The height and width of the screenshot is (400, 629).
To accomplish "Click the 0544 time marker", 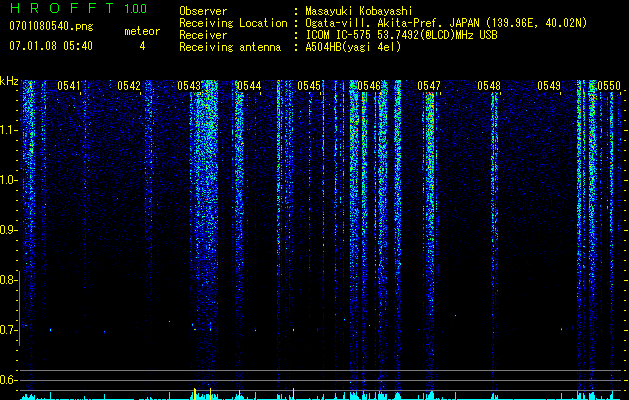I will click(249, 85).
